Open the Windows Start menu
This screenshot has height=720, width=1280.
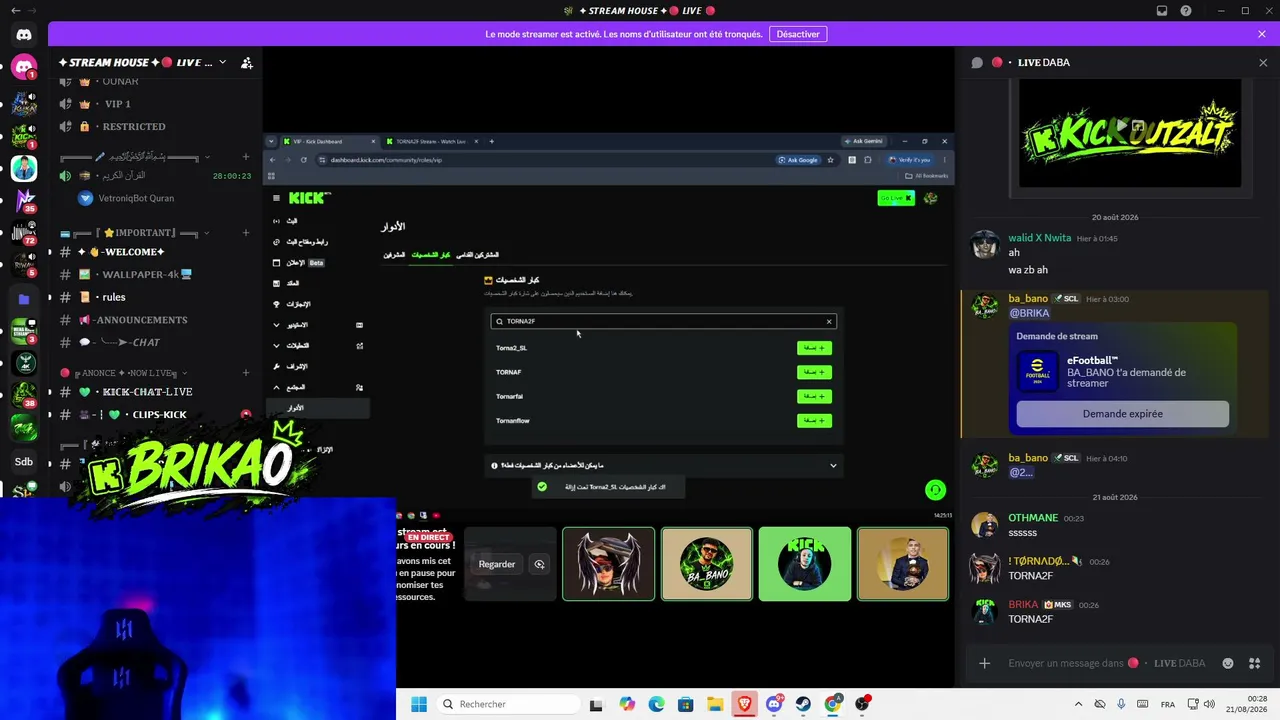(x=419, y=704)
